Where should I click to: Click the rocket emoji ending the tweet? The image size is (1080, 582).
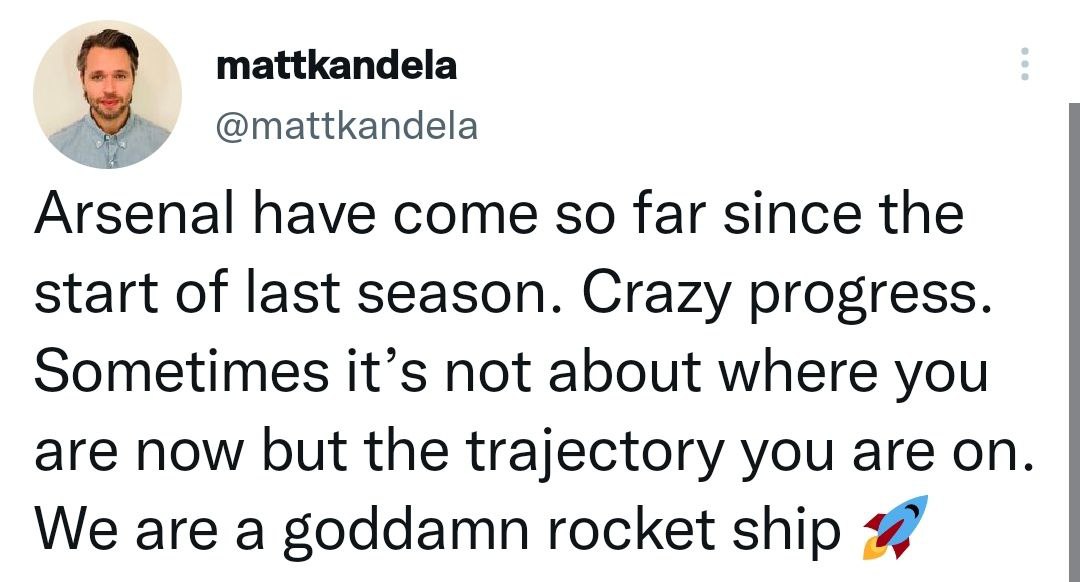coord(888,526)
